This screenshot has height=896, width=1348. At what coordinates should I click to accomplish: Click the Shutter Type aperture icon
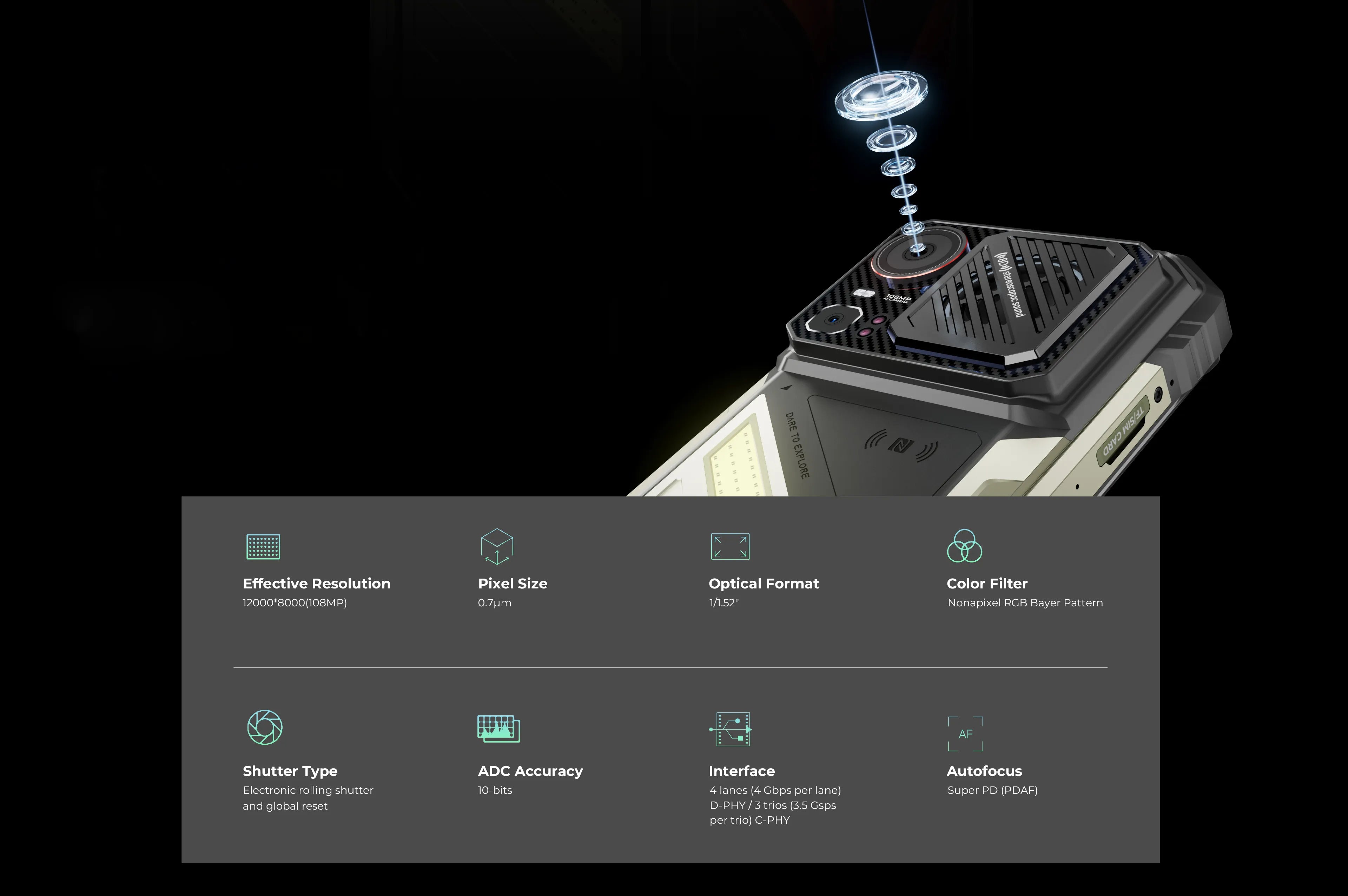[x=264, y=727]
